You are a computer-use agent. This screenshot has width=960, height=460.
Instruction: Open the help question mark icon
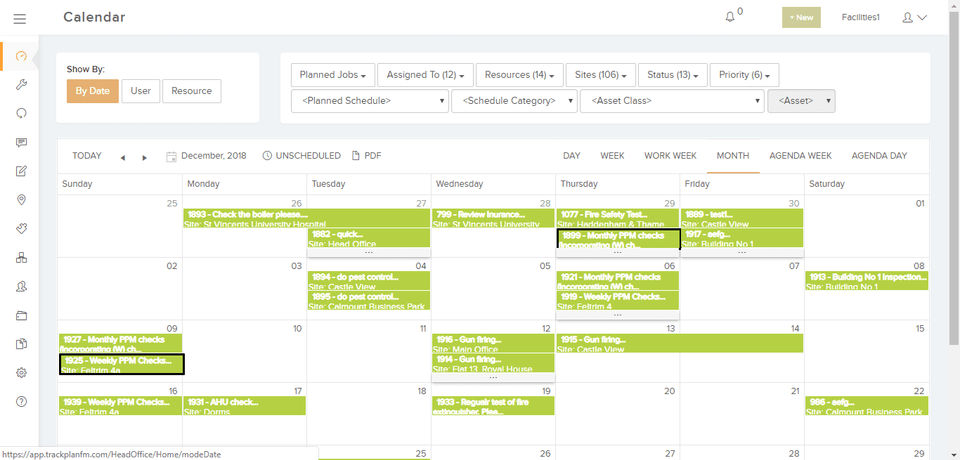[21, 401]
